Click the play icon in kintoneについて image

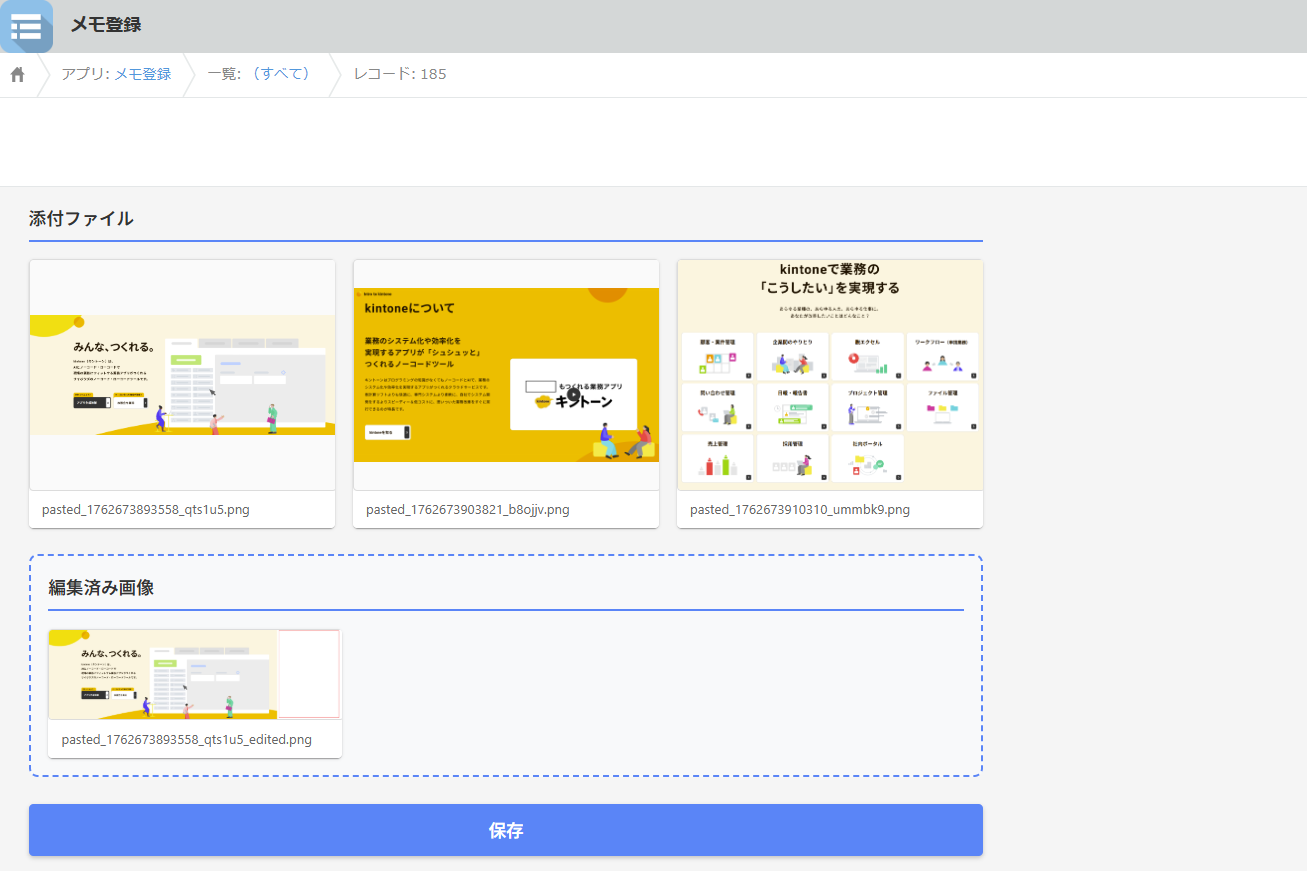click(x=573, y=394)
